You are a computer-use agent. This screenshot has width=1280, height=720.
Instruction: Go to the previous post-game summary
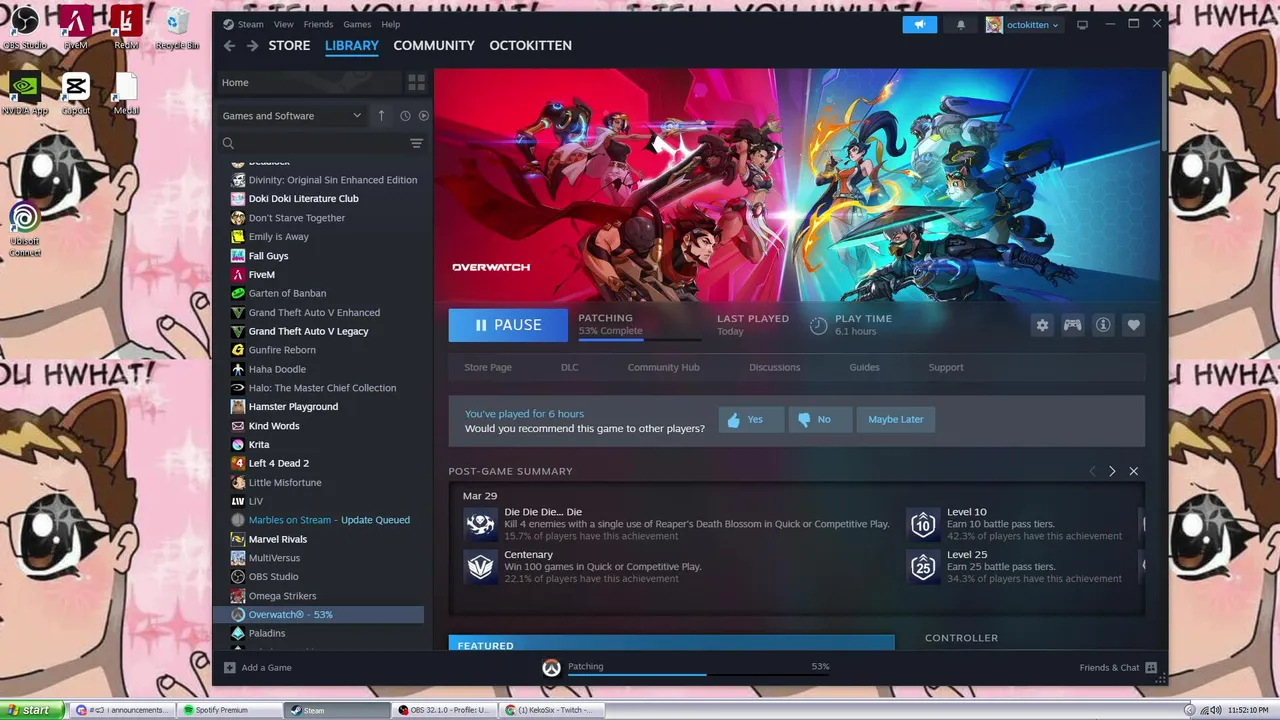[1092, 471]
